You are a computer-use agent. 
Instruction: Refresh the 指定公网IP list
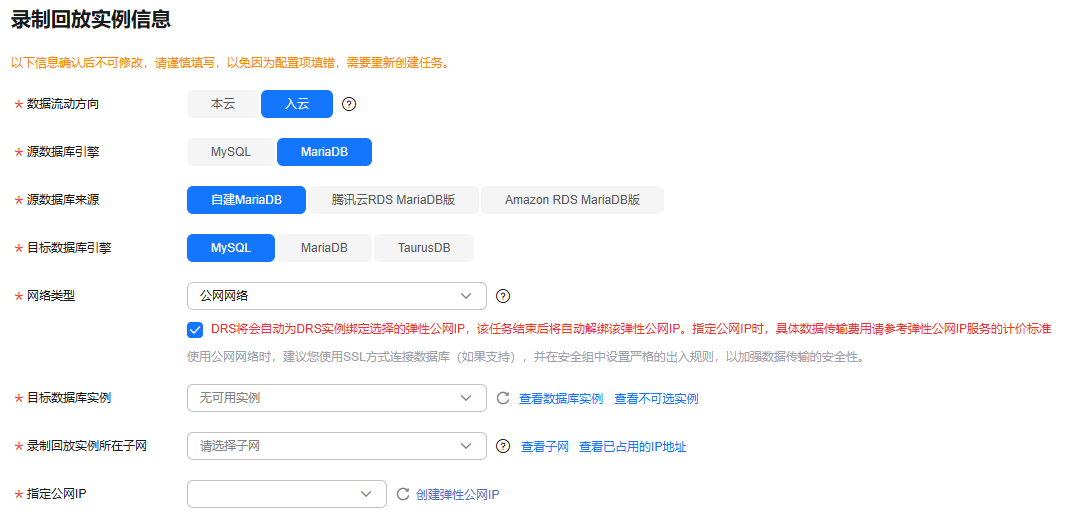[403, 494]
